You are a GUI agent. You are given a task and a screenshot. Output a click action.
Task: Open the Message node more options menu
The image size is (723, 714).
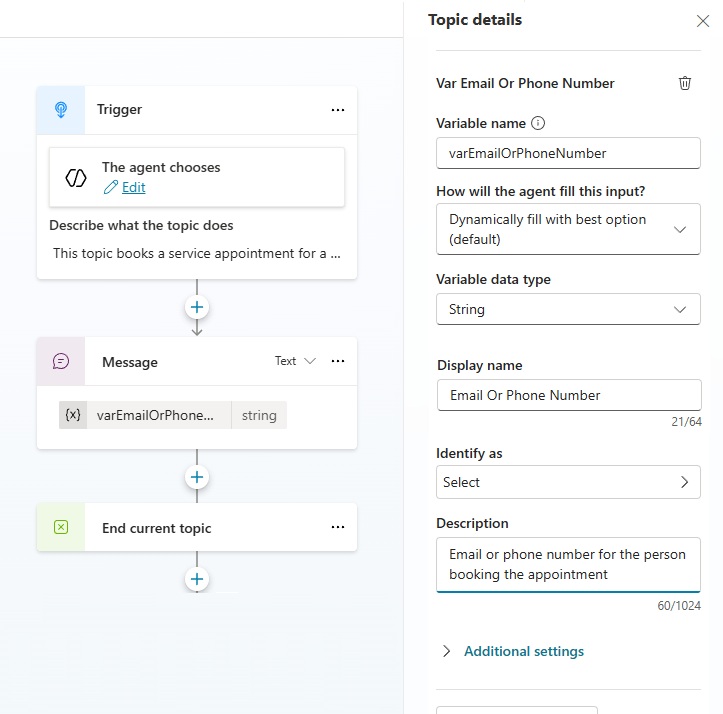tap(338, 362)
